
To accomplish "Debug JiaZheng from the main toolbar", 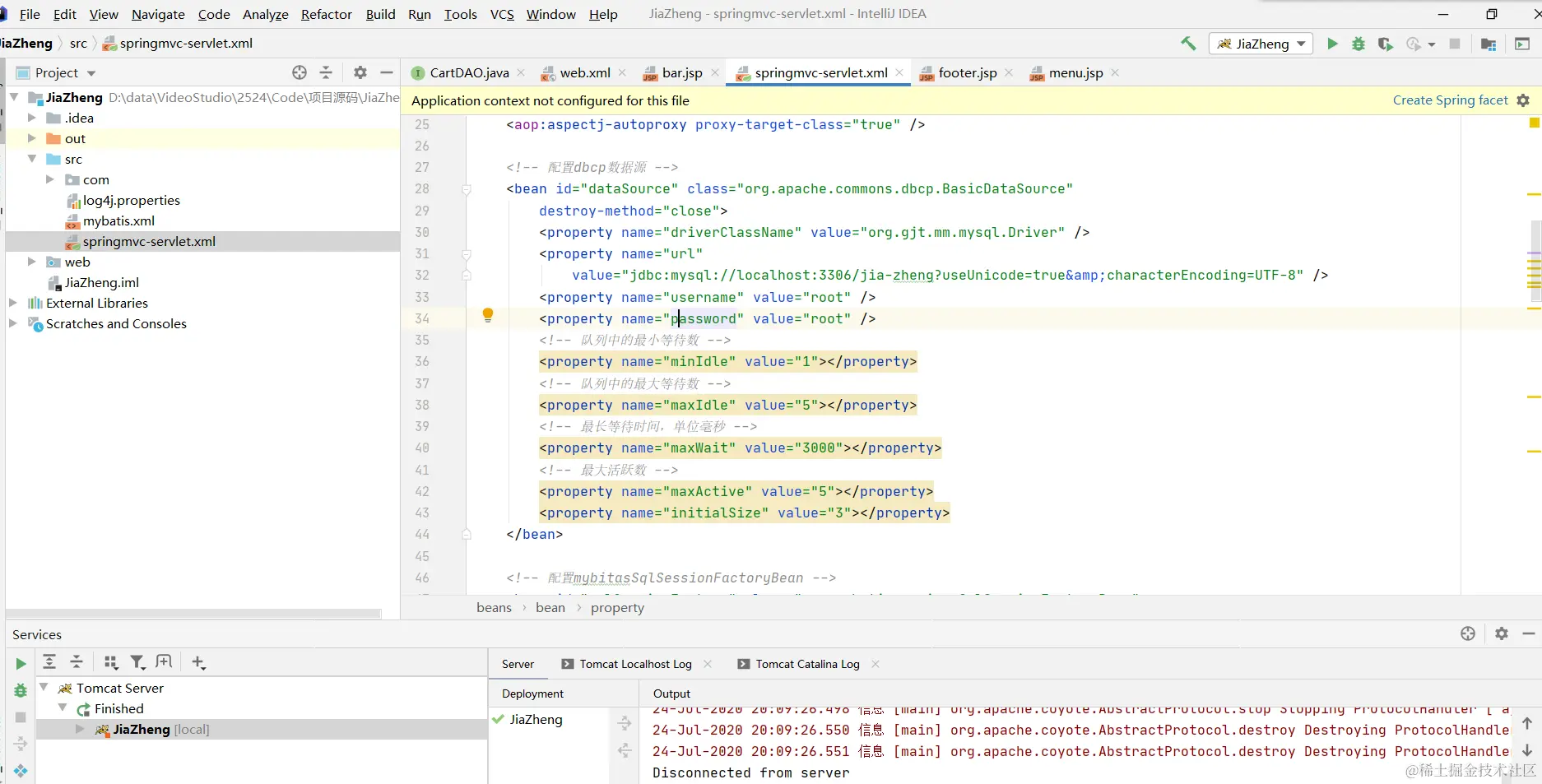I will [x=1359, y=44].
